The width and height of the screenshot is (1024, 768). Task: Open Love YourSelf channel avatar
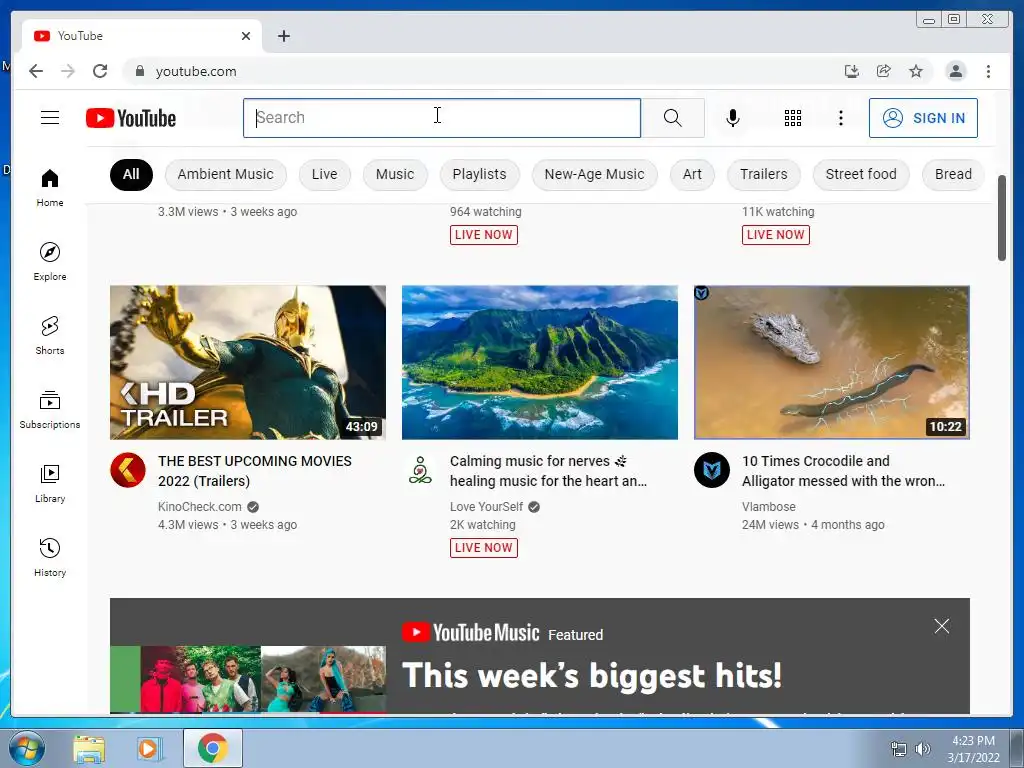[420, 470]
